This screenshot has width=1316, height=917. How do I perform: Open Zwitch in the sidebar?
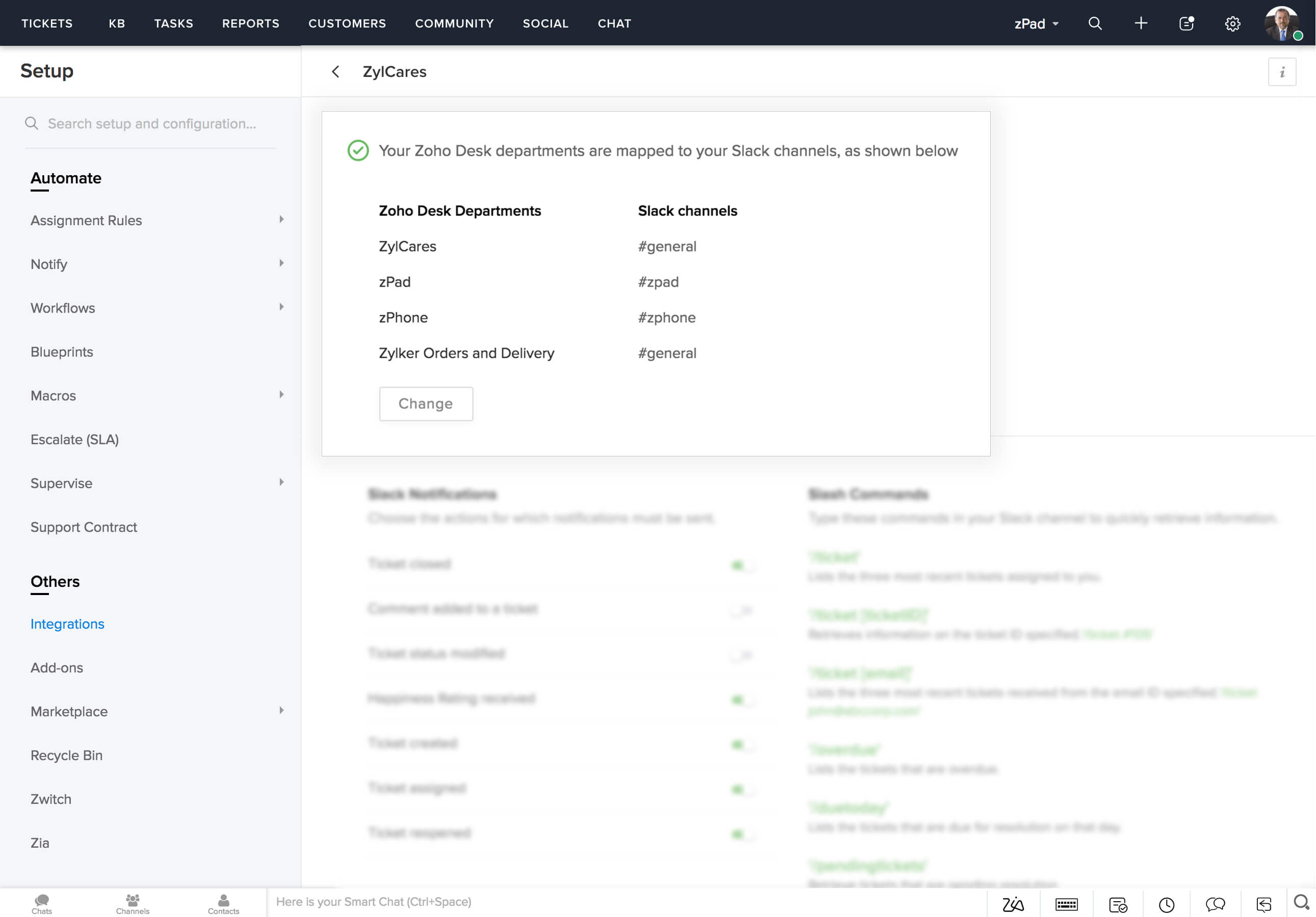(51, 799)
